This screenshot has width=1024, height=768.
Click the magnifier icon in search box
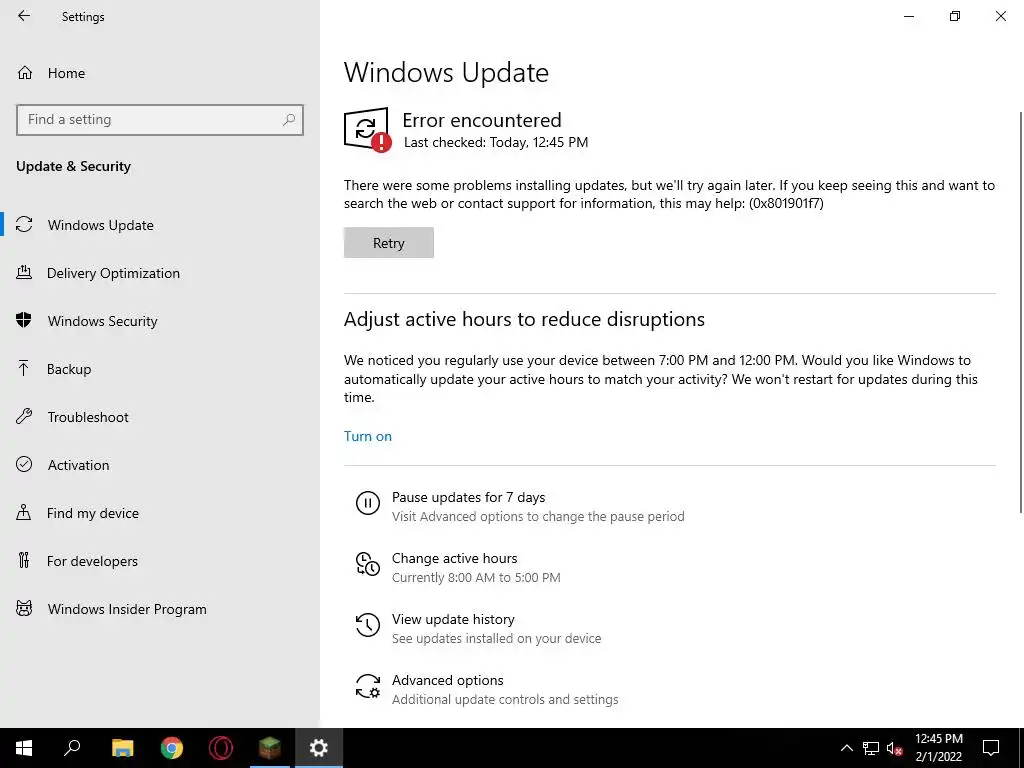tap(289, 120)
